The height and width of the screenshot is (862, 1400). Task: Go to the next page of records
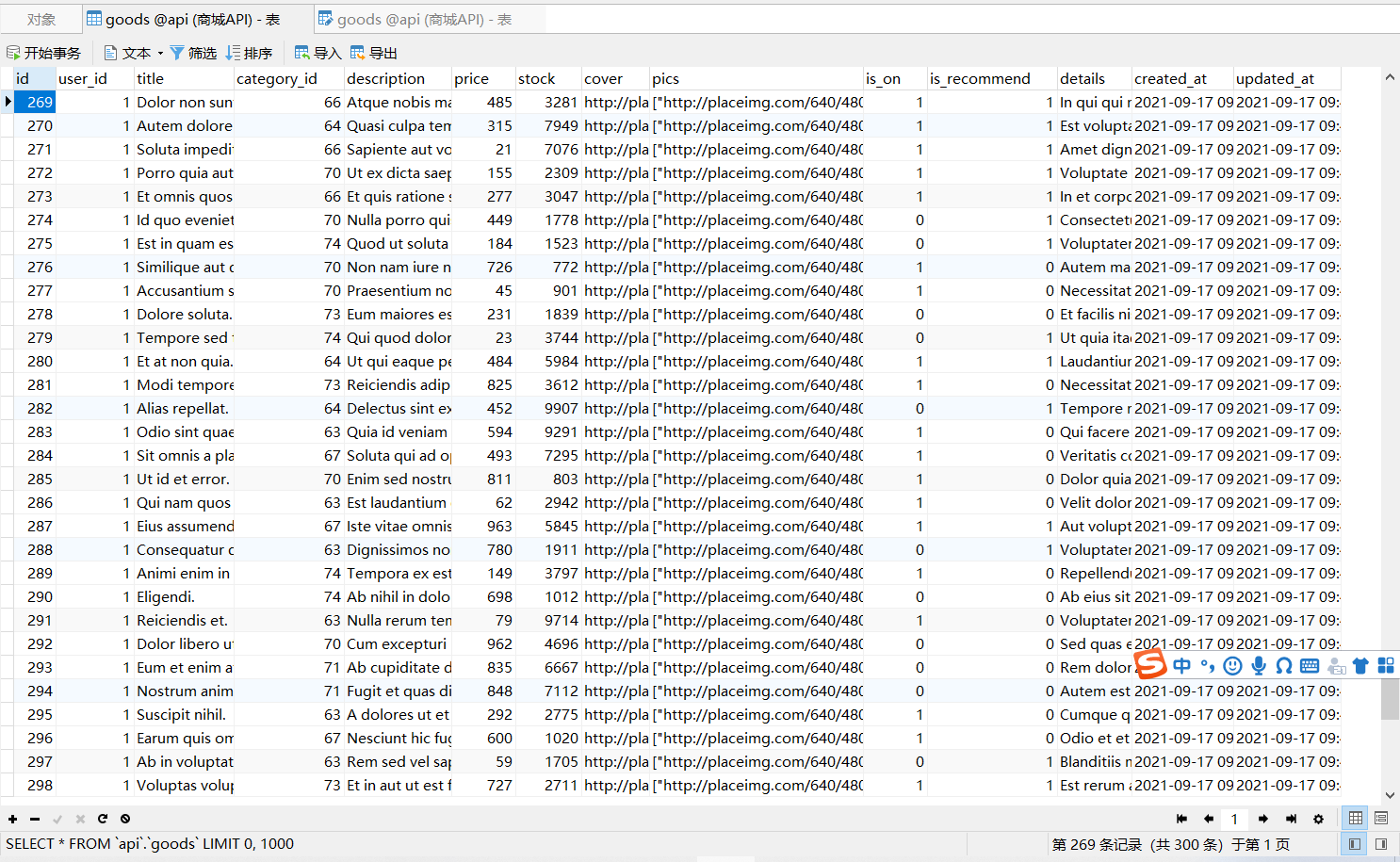click(1263, 819)
